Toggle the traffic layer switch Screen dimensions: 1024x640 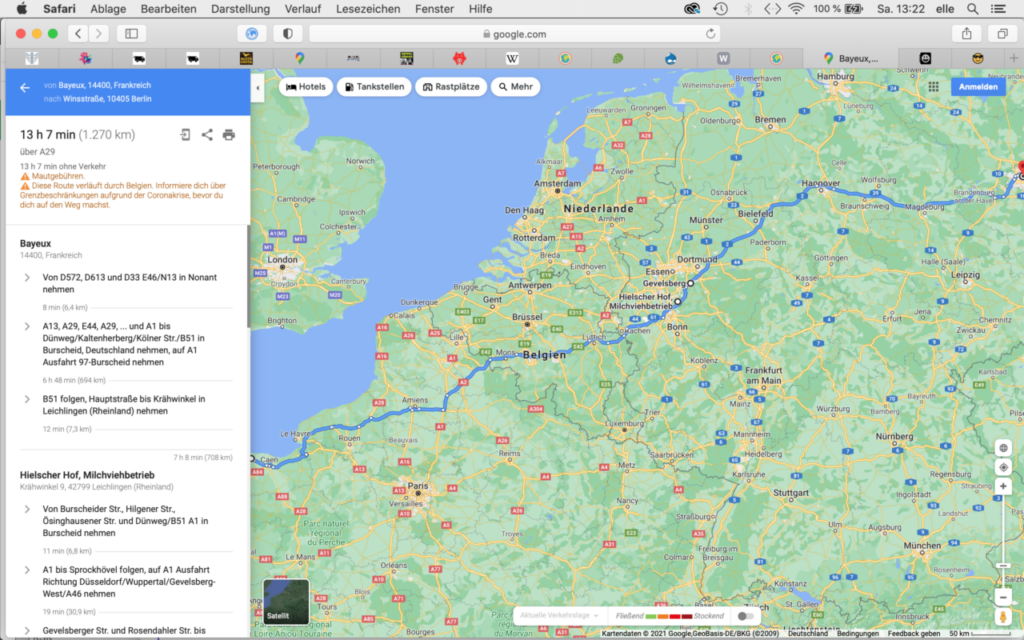(744, 616)
